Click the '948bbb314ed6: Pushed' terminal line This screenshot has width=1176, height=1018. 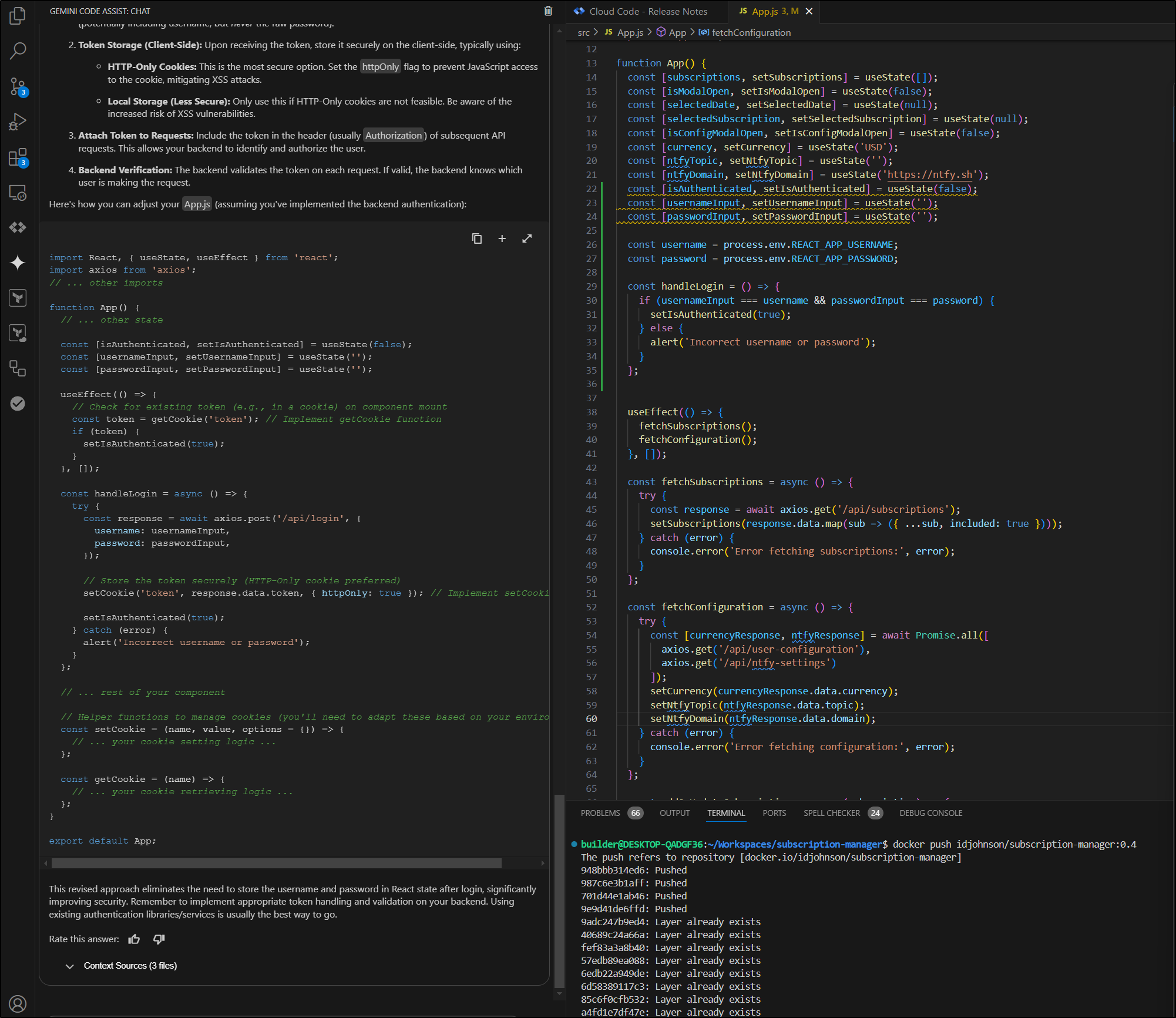634,870
